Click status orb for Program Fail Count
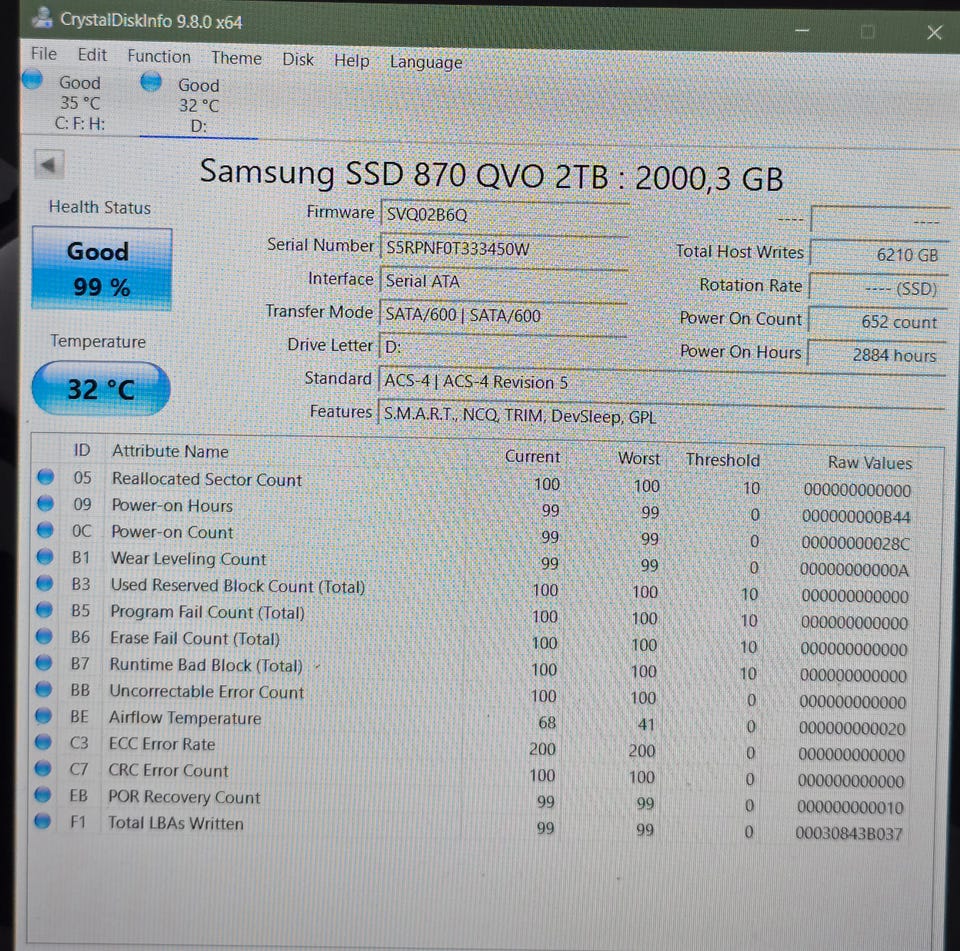This screenshot has width=960, height=951. point(44,609)
